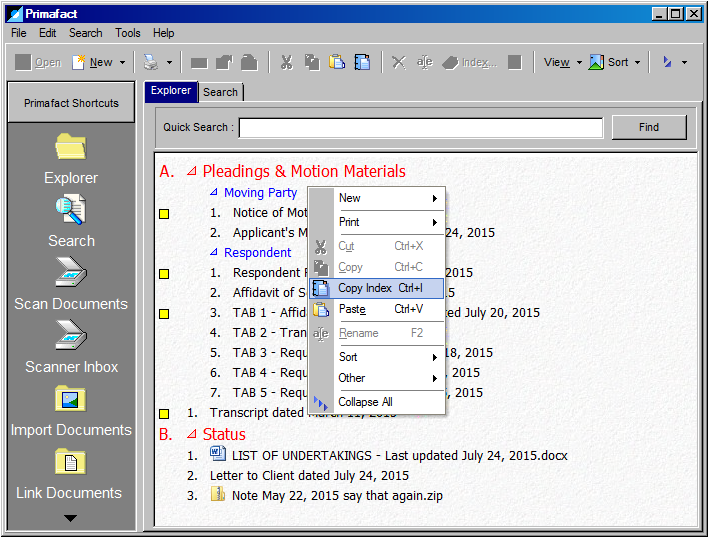Image resolution: width=709 pixels, height=537 pixels.
Task: Toggle yellow flag beside Transcript dated row
Action: [164, 414]
